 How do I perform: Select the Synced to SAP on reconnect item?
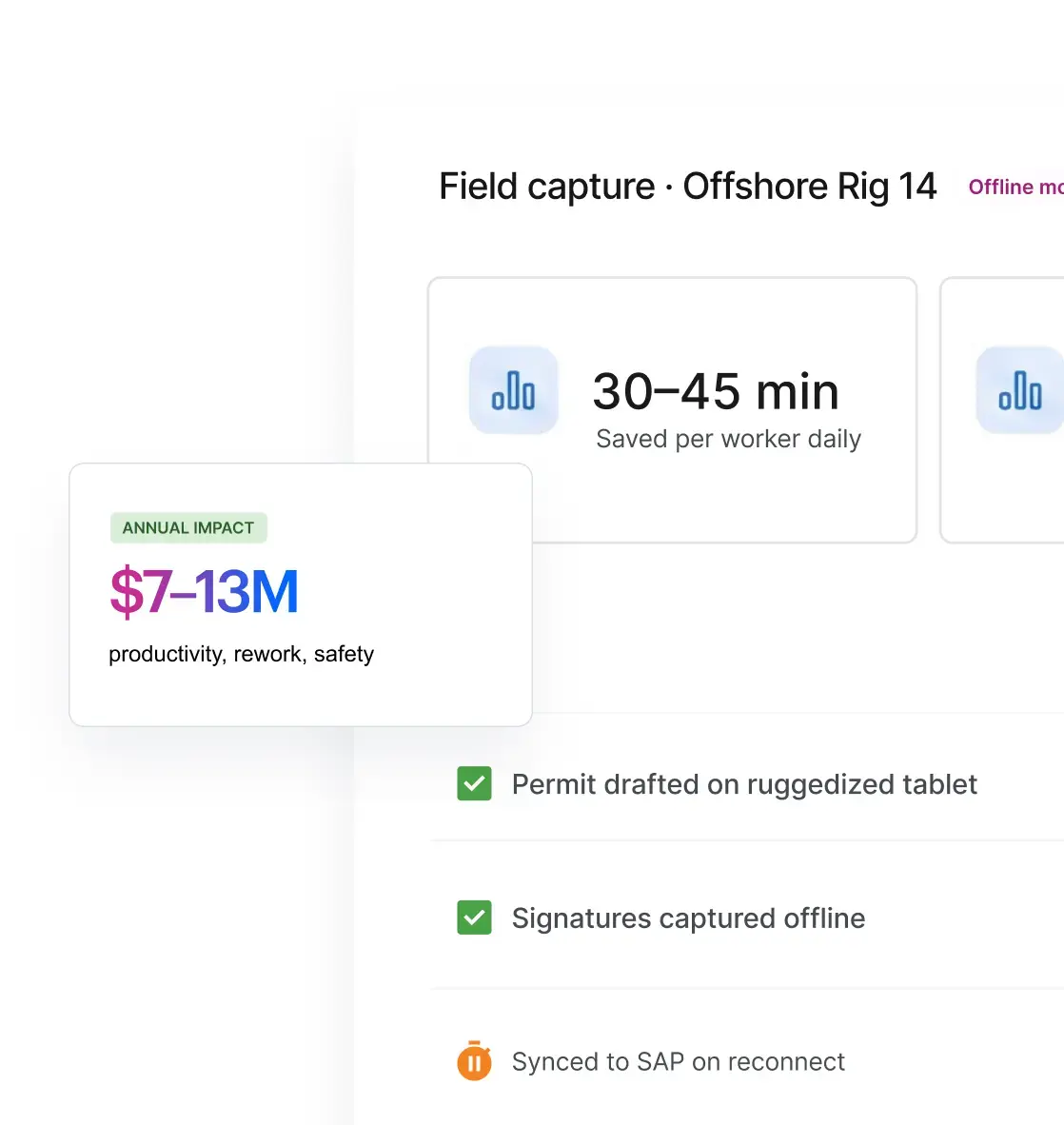678,1061
